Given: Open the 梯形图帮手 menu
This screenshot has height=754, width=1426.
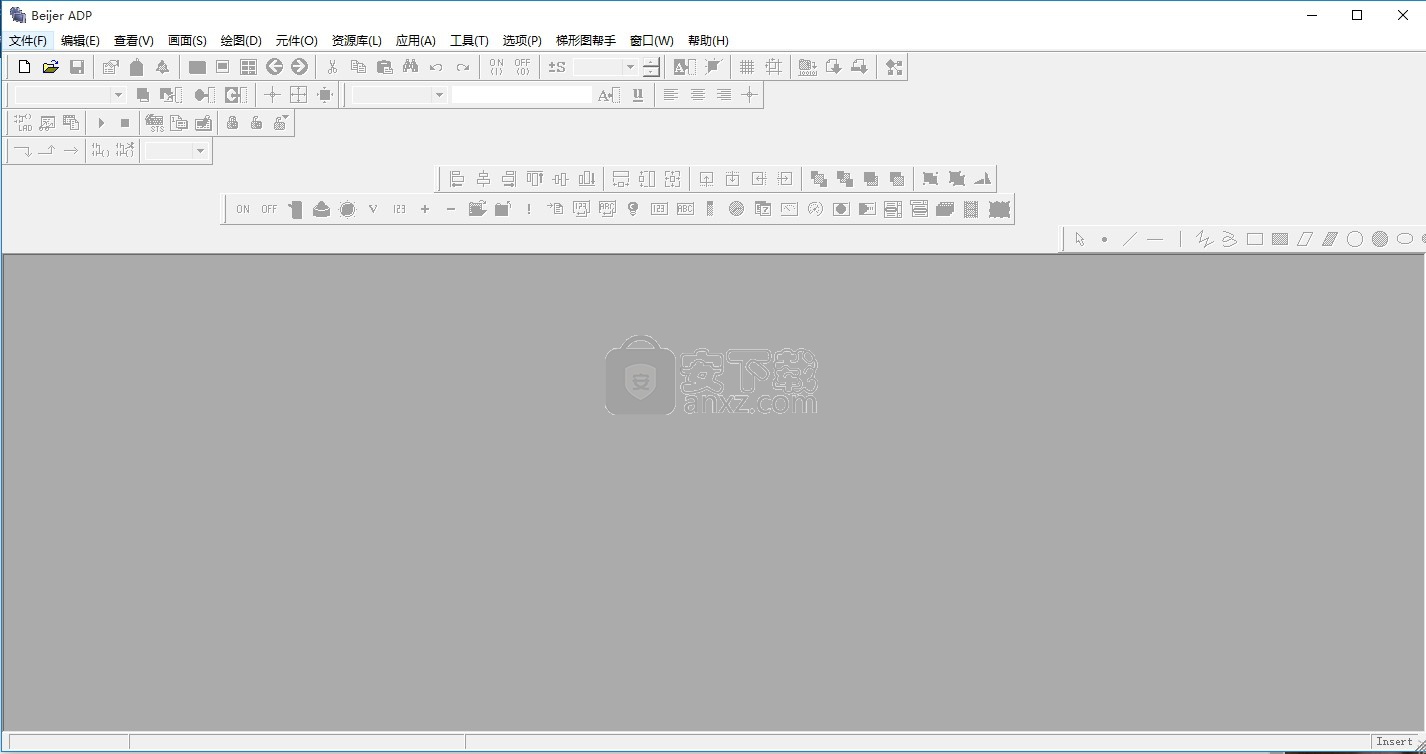Looking at the screenshot, I should [x=586, y=41].
